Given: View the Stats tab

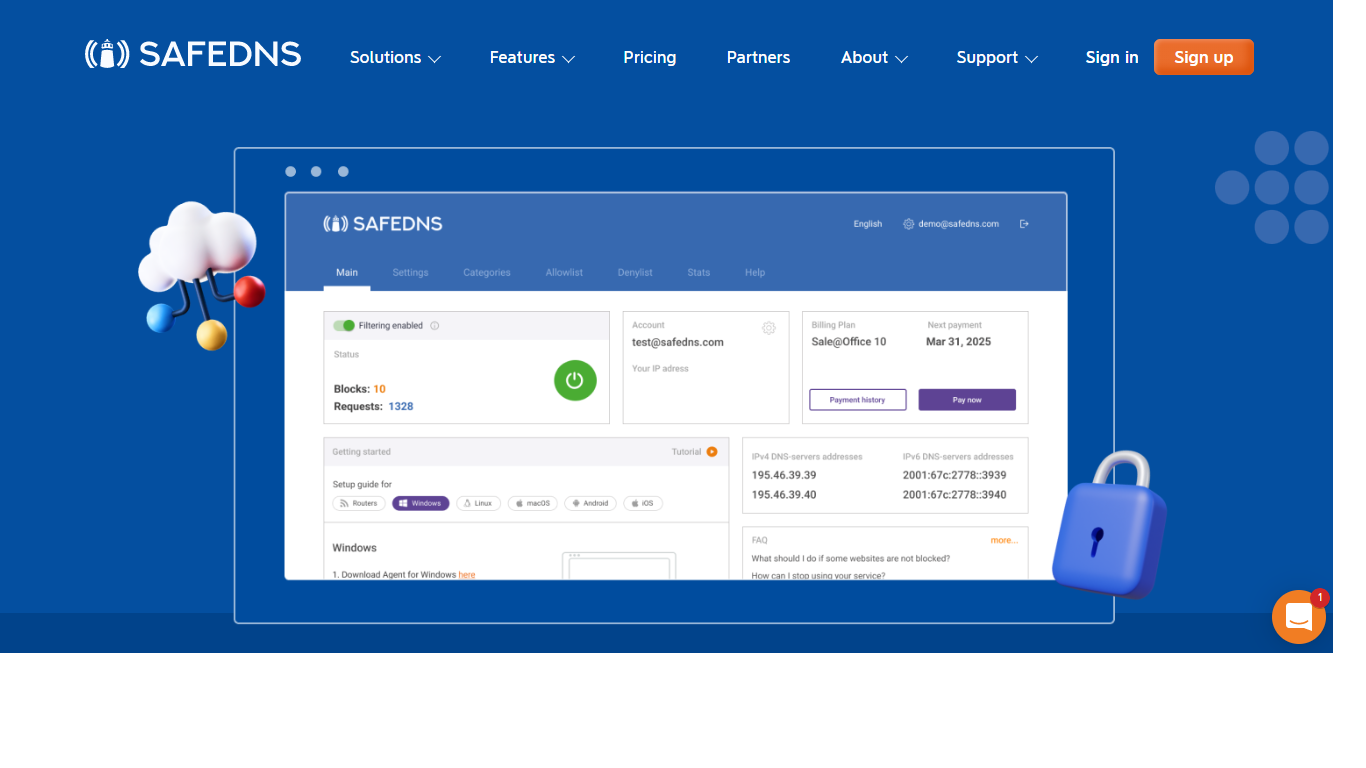Looking at the screenshot, I should [x=699, y=273].
